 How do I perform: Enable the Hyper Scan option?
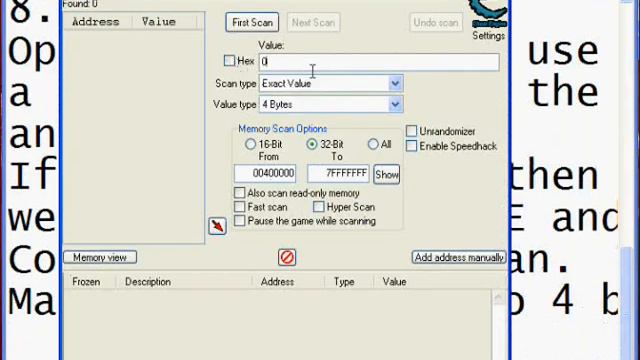[x=318, y=207]
